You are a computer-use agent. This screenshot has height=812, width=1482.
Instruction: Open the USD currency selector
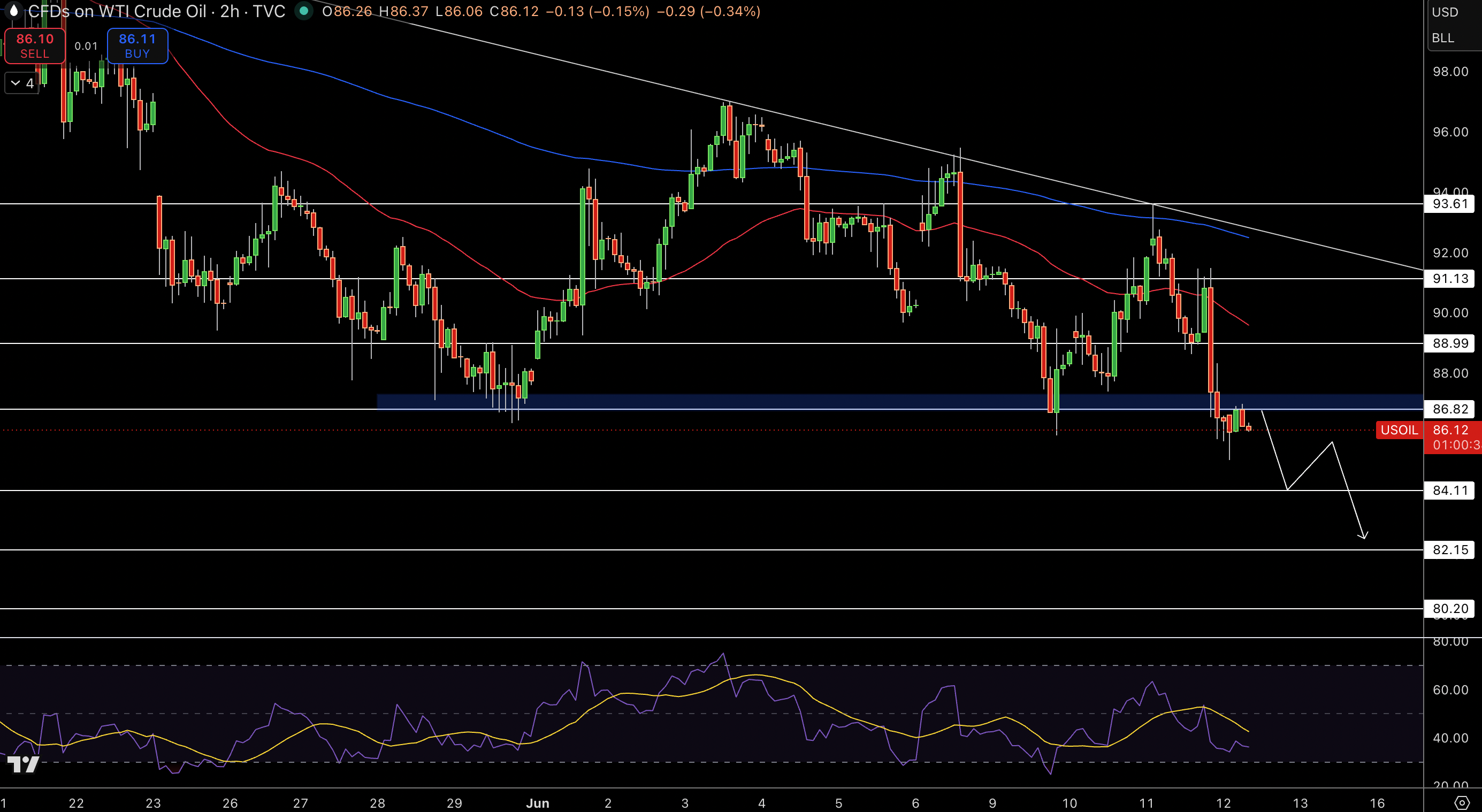(x=1445, y=12)
